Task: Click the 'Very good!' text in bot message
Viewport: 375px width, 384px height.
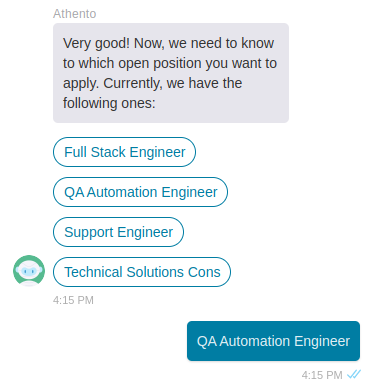Action: pyautogui.click(x=96, y=43)
